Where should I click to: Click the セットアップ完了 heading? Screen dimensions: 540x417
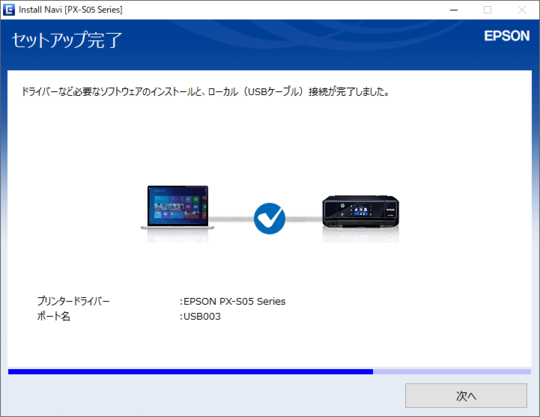coord(67,40)
